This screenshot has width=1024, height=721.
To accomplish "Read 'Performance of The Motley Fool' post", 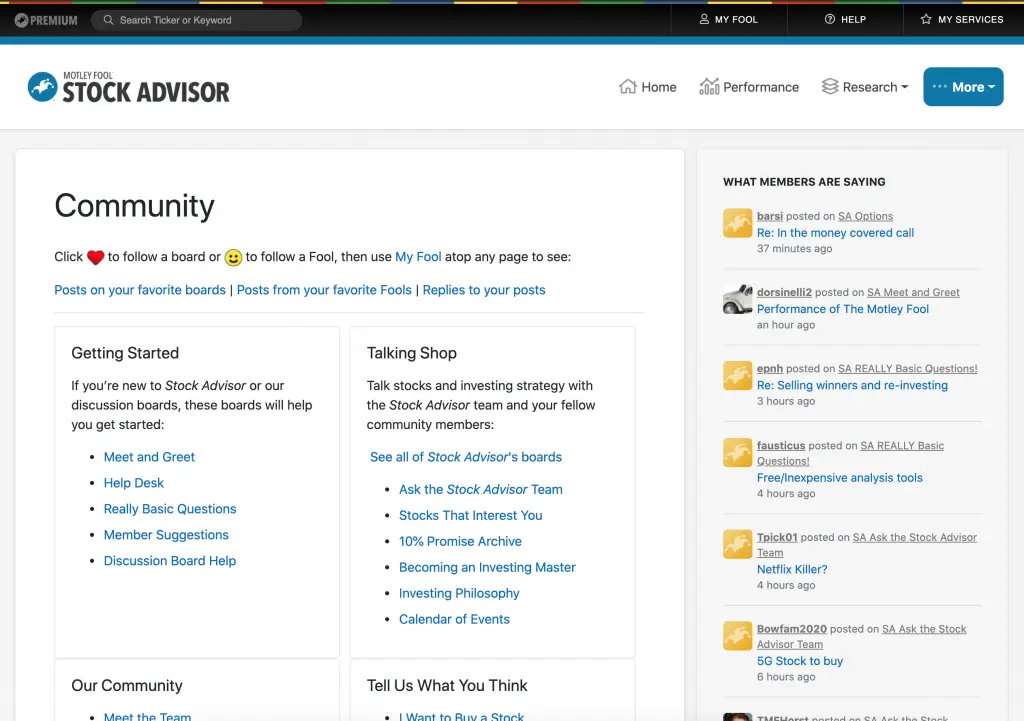I will click(842, 310).
